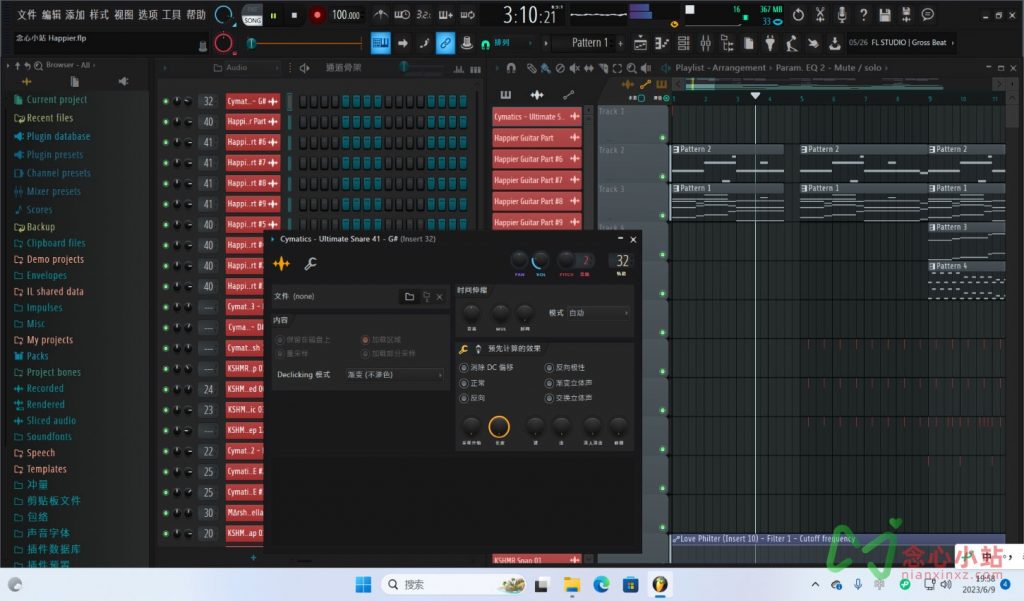1024x601 pixels.
Task: Open the 视图 (View) menu
Action: tap(123, 14)
